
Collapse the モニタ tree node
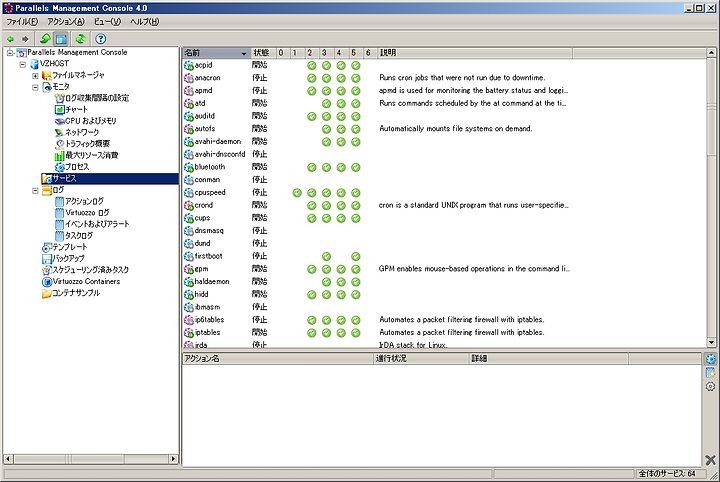(35, 87)
